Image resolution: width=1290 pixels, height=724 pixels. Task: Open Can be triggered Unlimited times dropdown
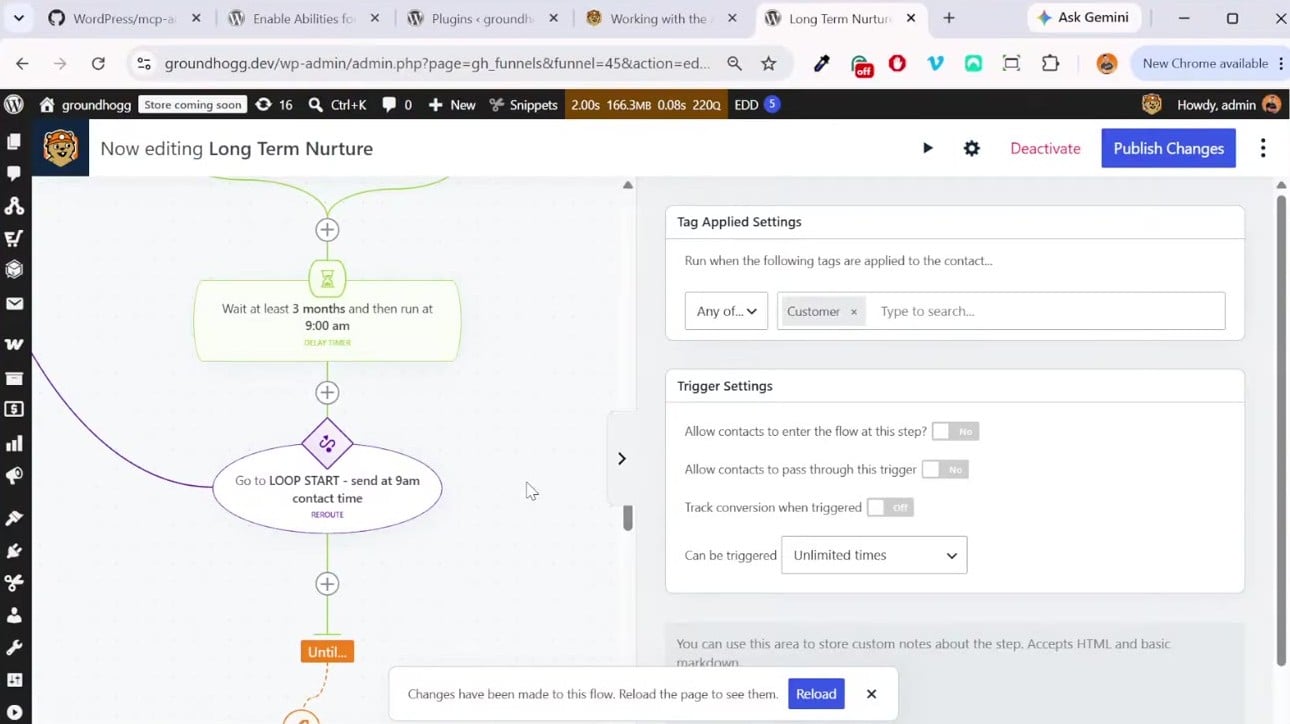(x=874, y=555)
